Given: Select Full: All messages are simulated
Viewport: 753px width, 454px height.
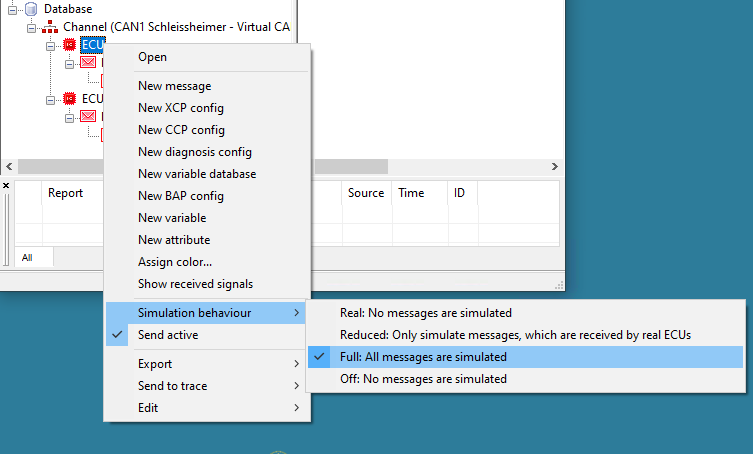Looking at the screenshot, I should (x=423, y=357).
